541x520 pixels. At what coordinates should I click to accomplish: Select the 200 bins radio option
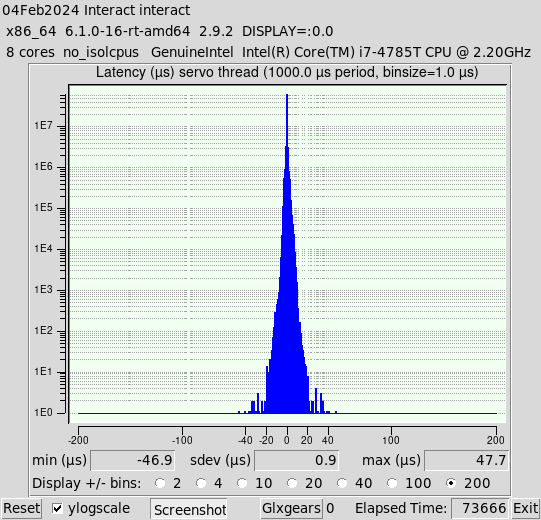(x=450, y=483)
